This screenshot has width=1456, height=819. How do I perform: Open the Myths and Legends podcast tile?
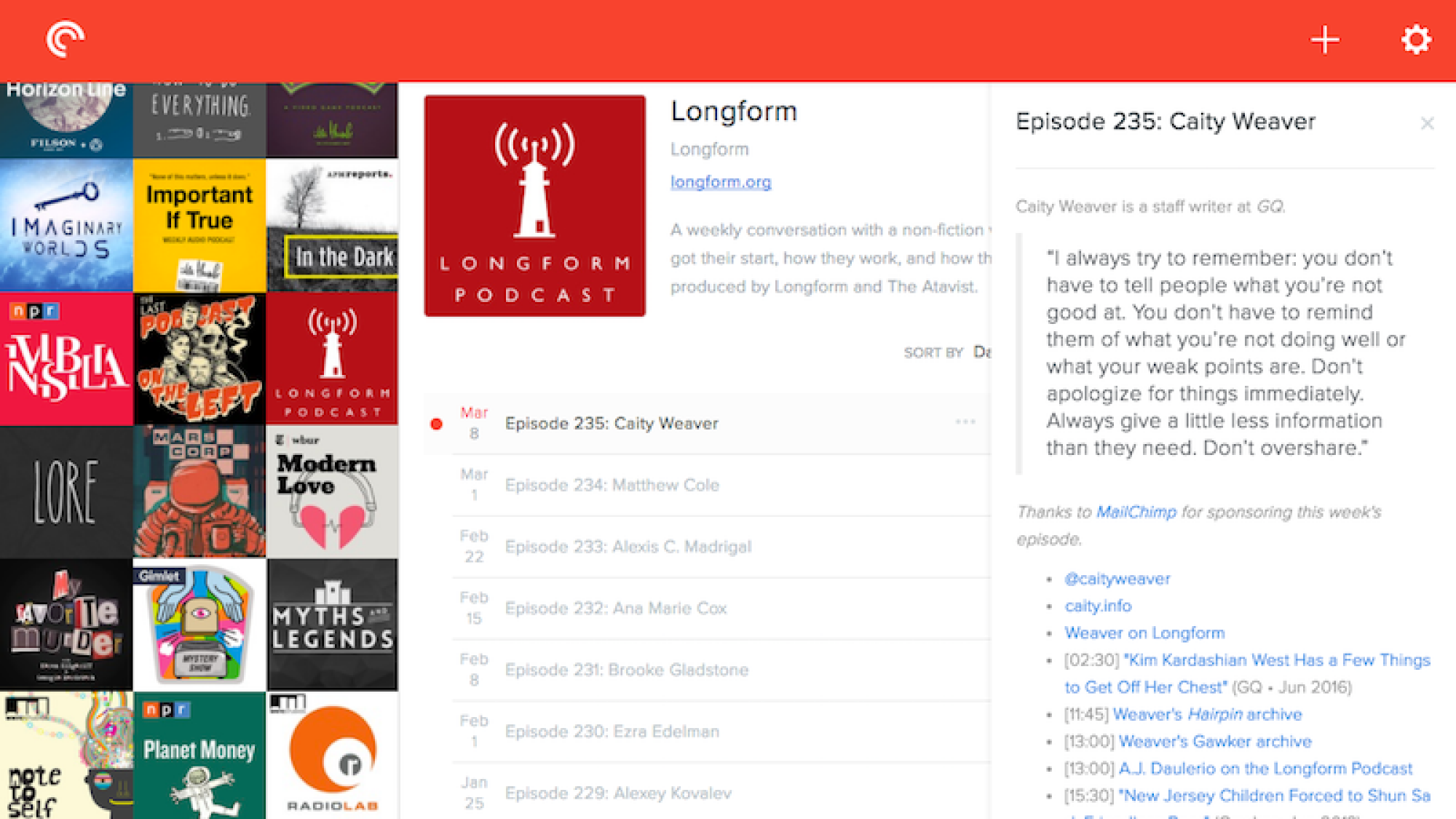tap(332, 625)
